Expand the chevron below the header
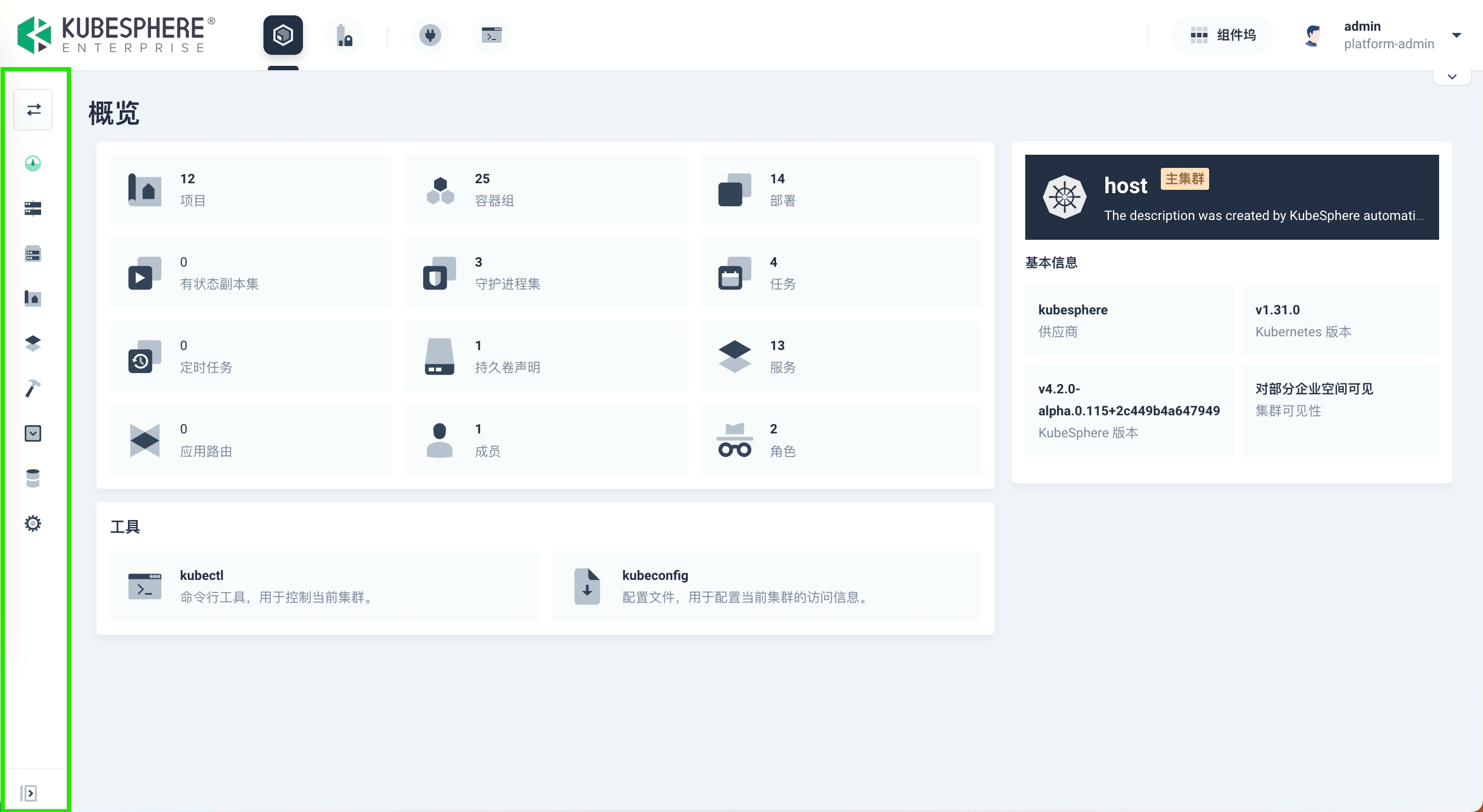1483x812 pixels. click(x=1452, y=77)
